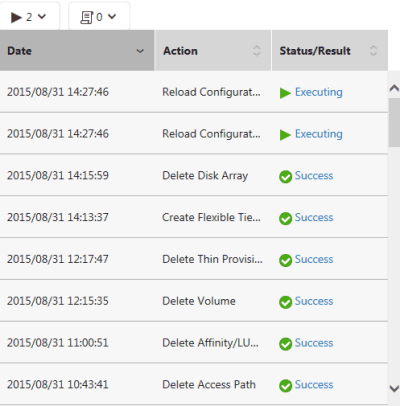This screenshot has height=406, width=400.
Task: Click the green play icon in first row
Action: click(x=285, y=93)
